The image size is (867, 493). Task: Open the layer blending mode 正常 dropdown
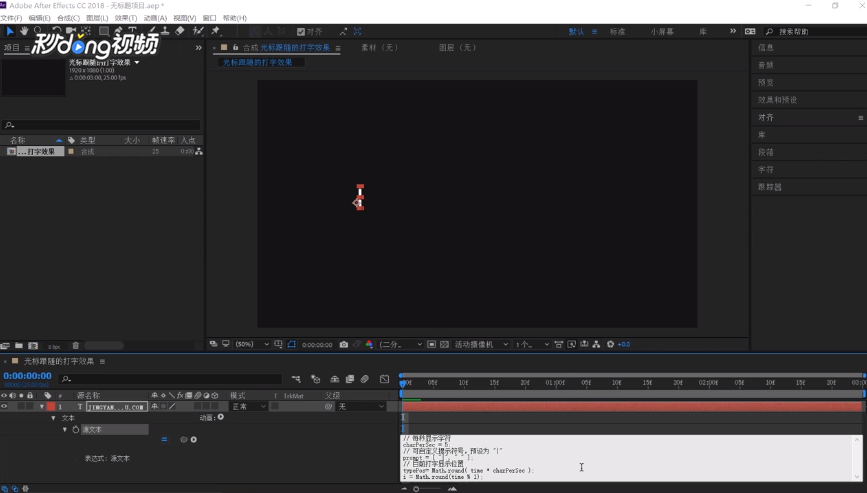point(249,407)
